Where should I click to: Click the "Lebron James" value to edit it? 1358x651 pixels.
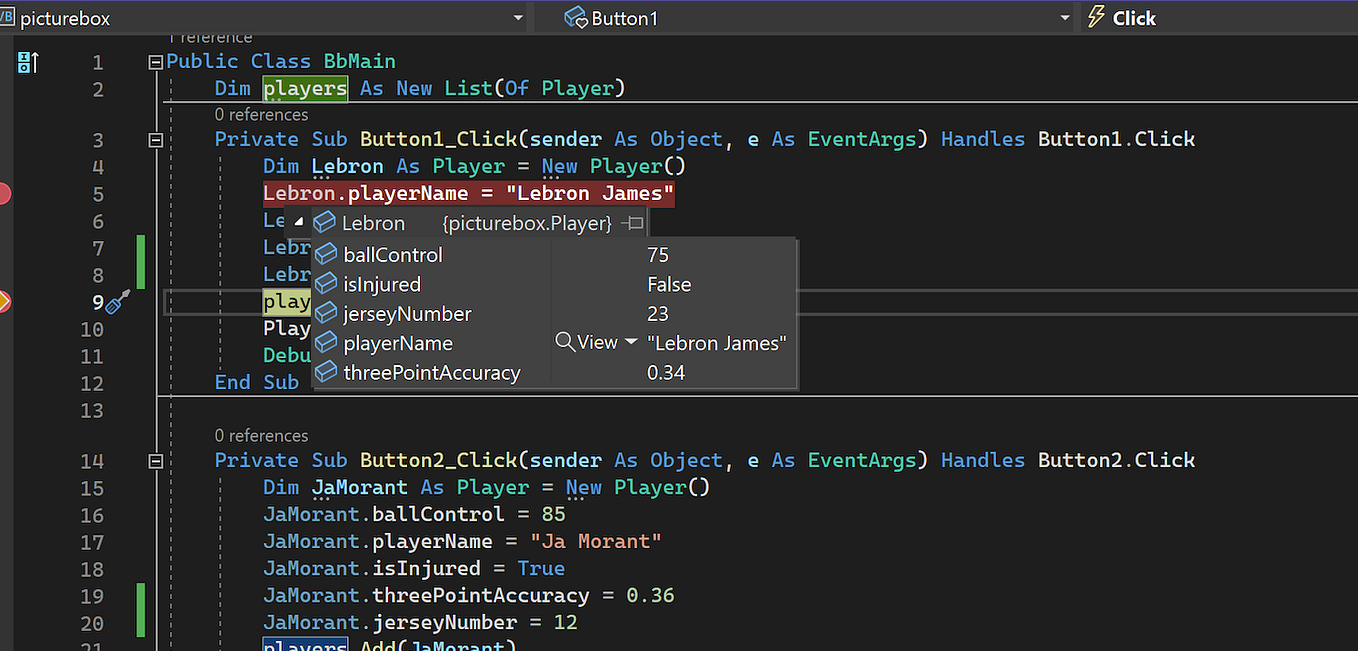717,342
